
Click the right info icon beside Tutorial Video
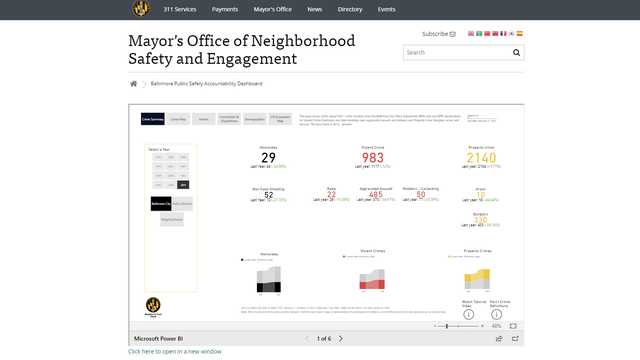(496, 314)
